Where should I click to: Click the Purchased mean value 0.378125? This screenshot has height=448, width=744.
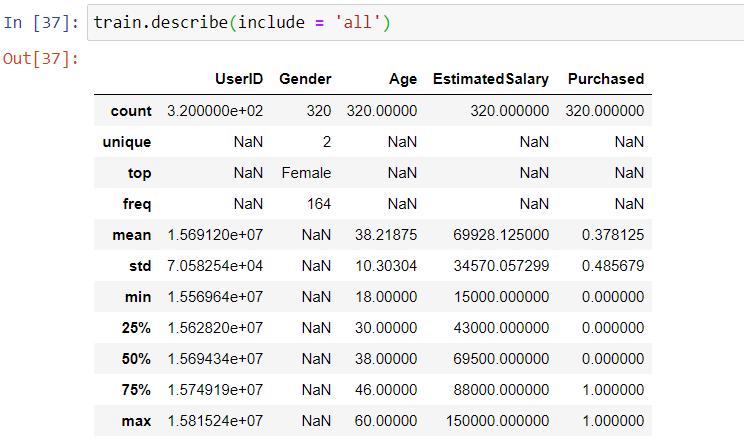click(606, 235)
